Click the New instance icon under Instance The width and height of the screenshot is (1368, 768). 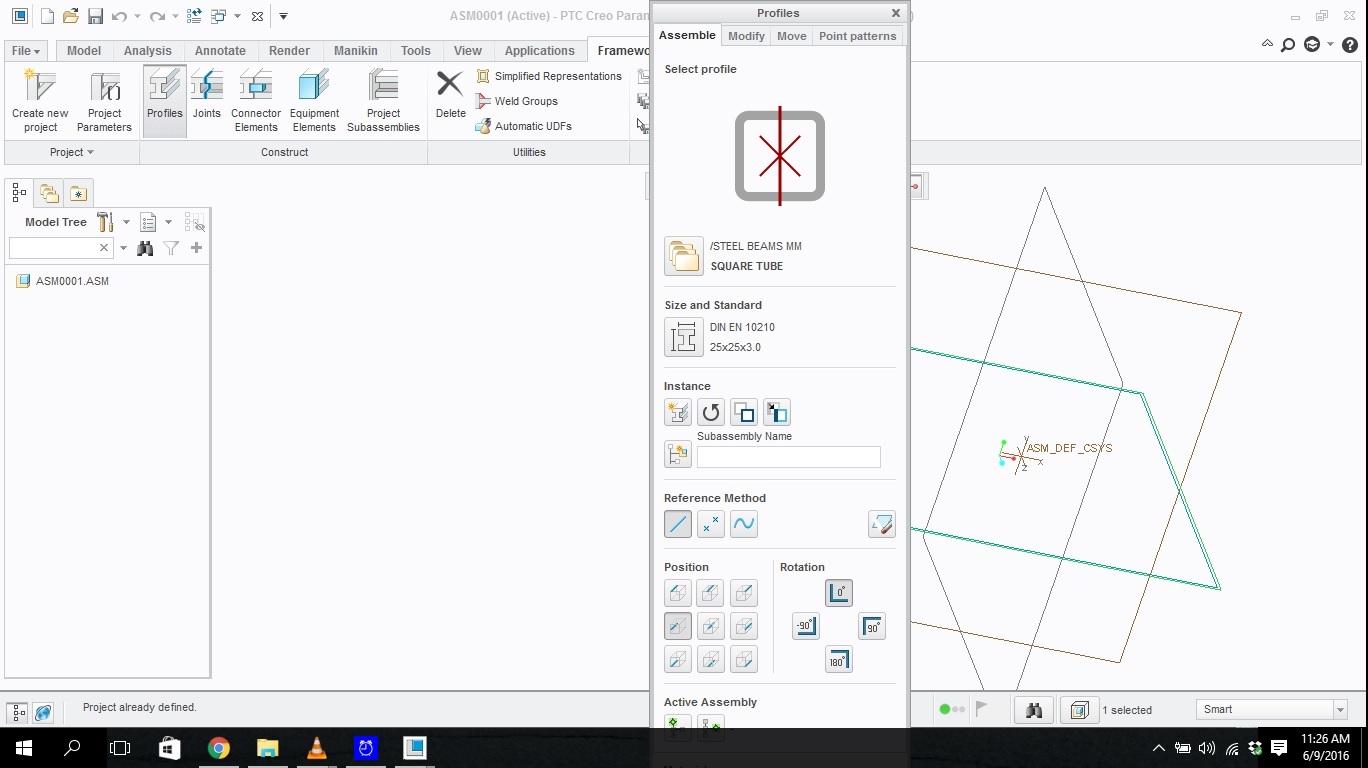[x=677, y=412]
